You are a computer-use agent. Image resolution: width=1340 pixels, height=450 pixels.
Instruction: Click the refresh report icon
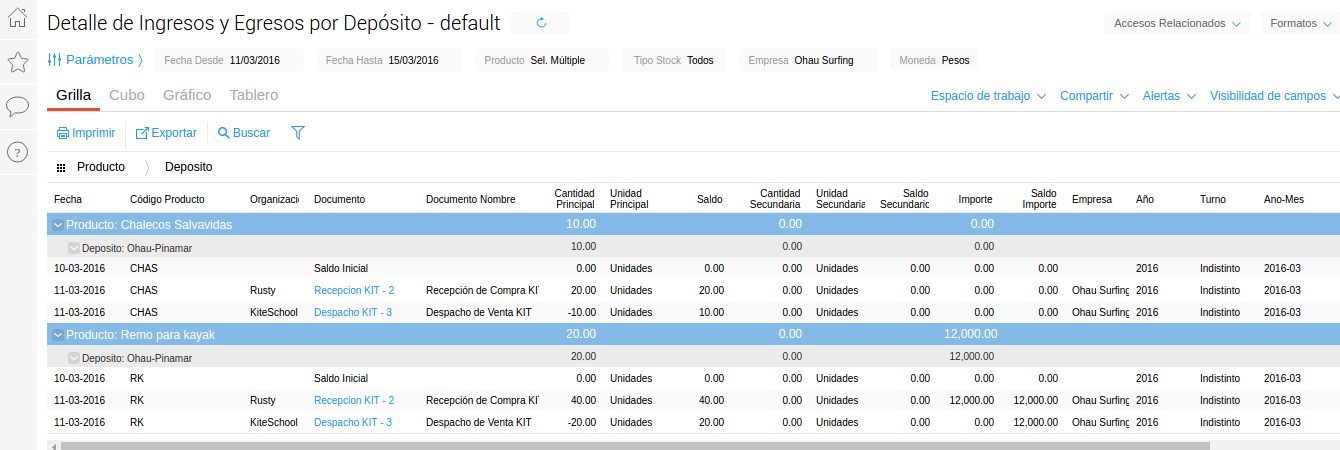click(541, 23)
